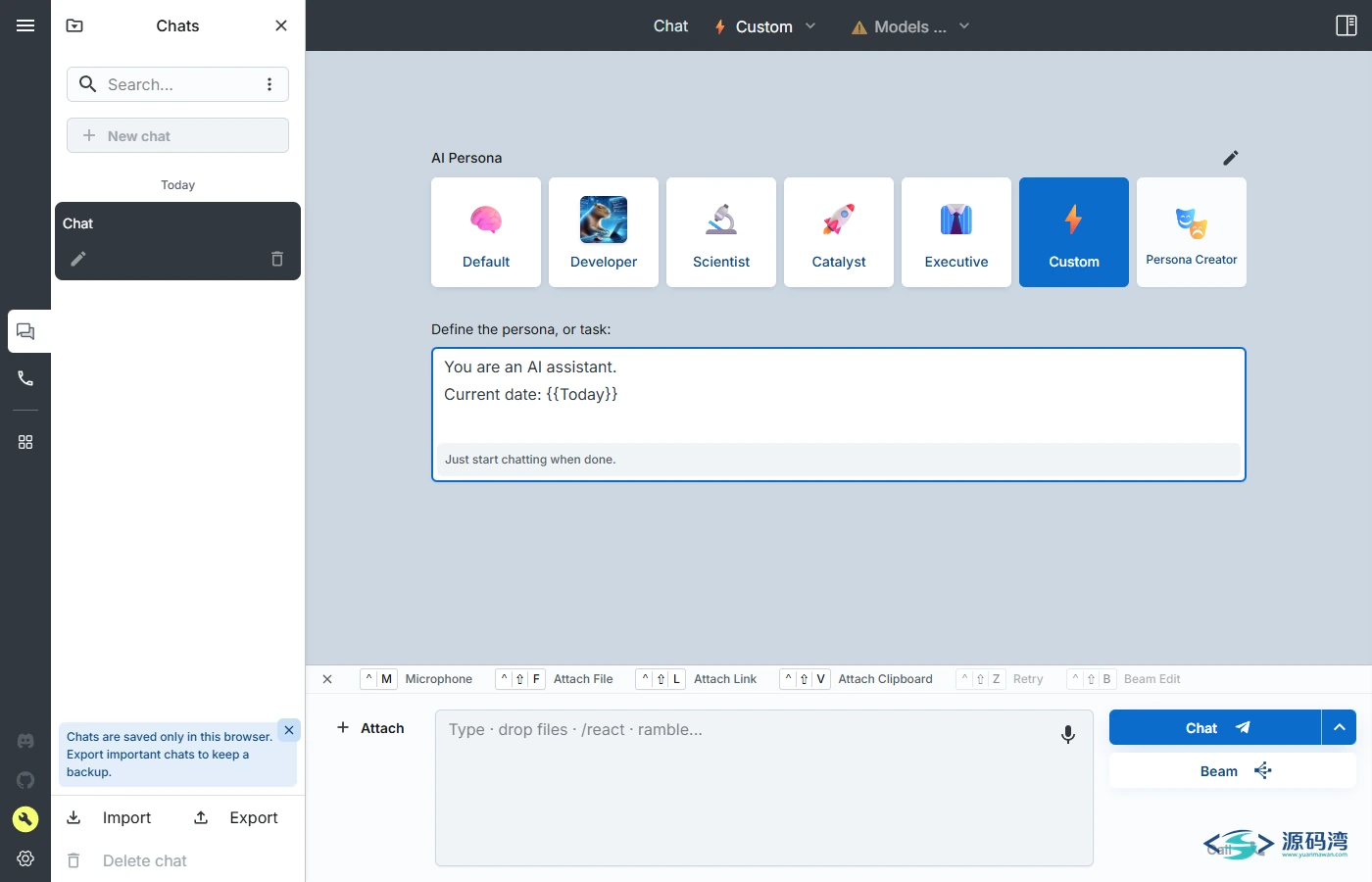Edit AI personas with the pencil icon
This screenshot has height=882, width=1372.
1231,158
